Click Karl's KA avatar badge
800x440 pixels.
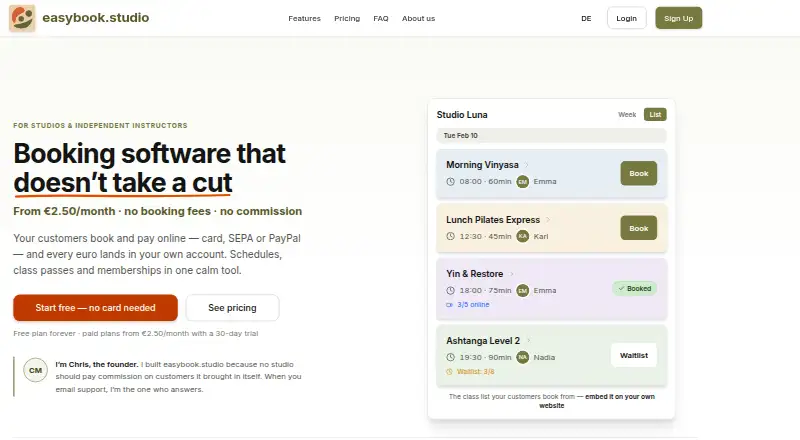(x=522, y=236)
